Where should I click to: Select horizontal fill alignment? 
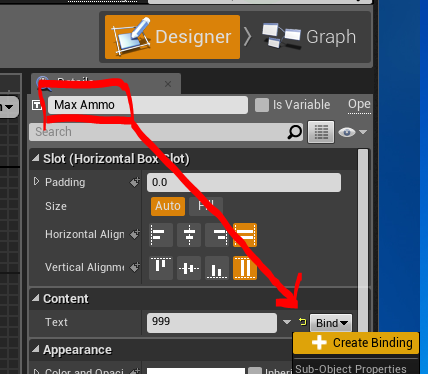coord(245,235)
